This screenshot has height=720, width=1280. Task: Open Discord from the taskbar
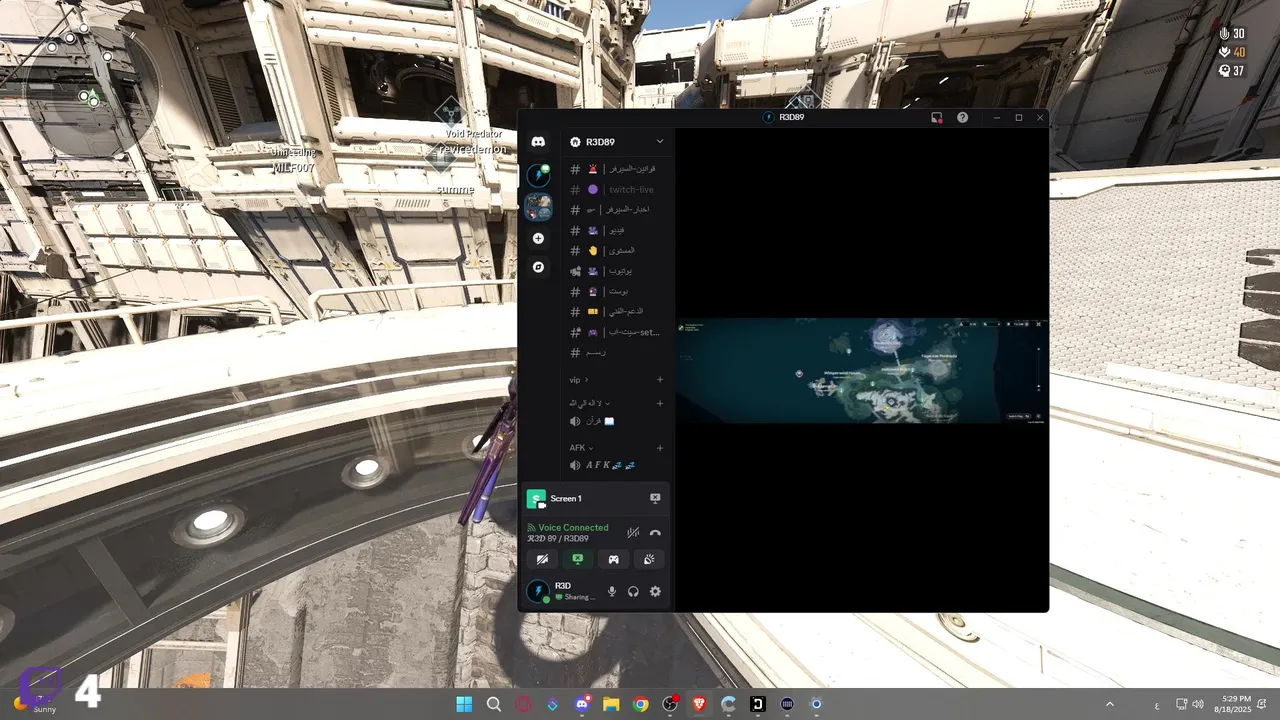tap(582, 704)
